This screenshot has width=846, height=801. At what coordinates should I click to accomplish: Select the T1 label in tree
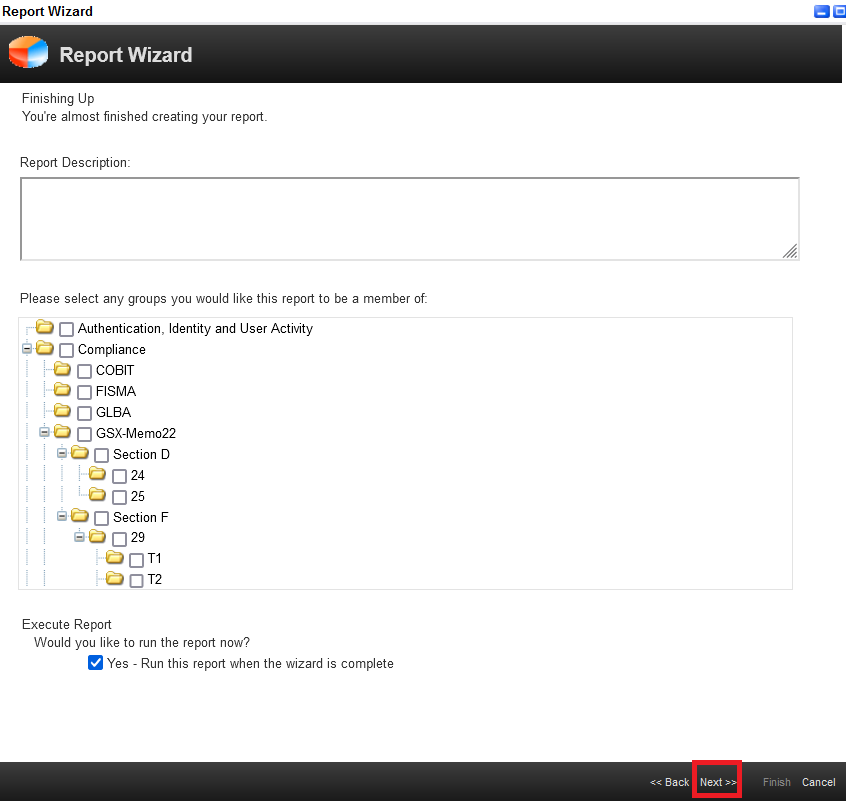coord(154,558)
